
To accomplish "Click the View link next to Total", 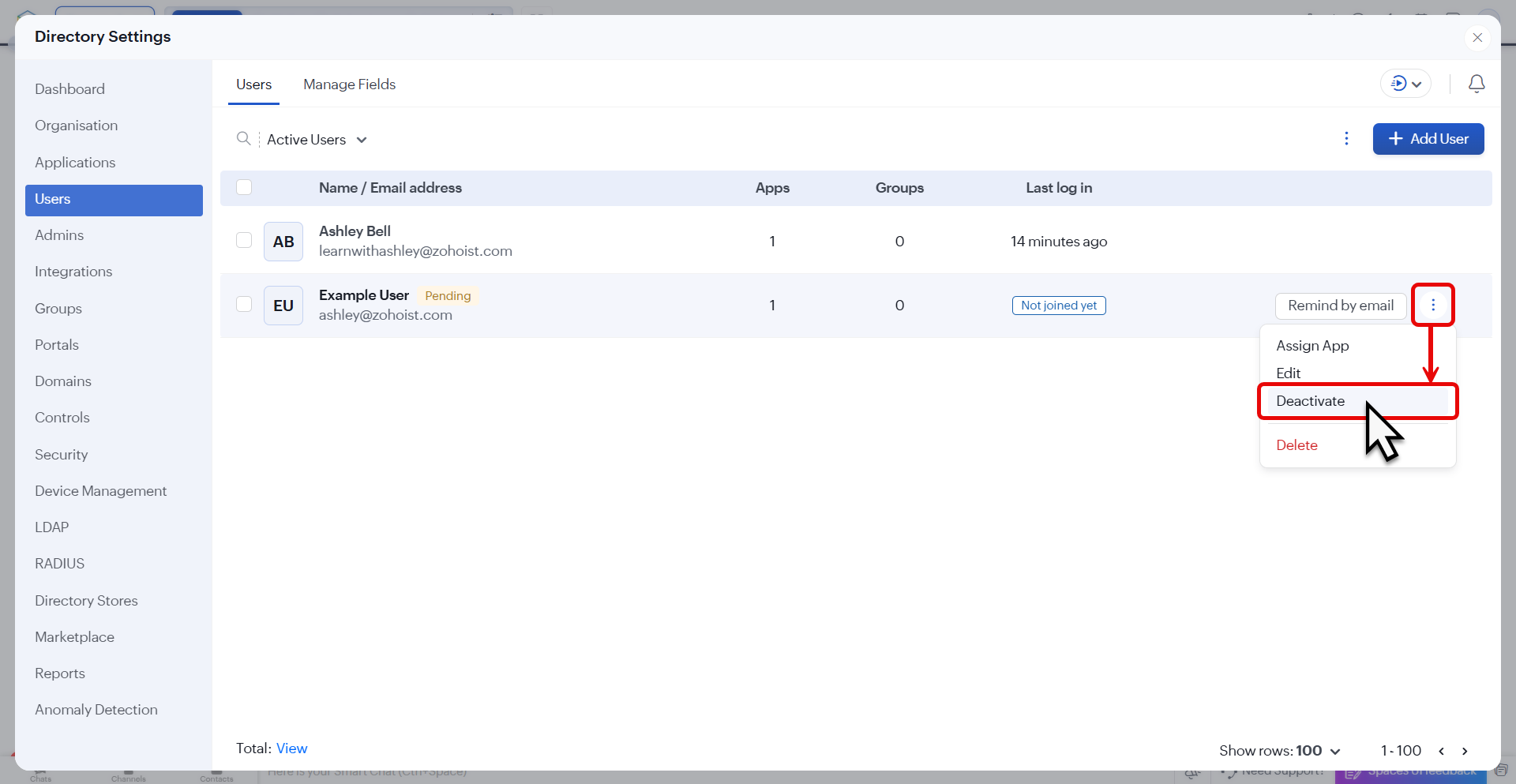I will (x=291, y=748).
